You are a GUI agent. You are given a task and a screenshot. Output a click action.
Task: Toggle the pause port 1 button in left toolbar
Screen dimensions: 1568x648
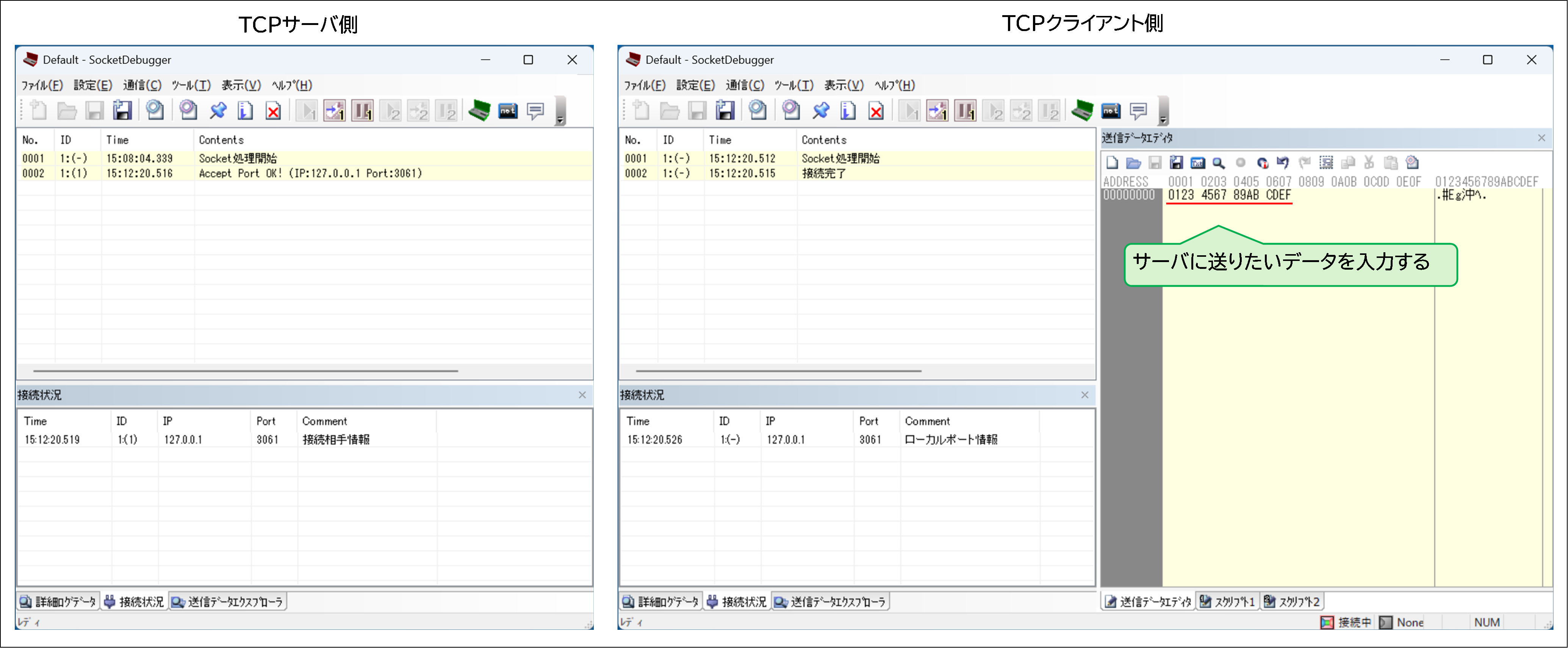[x=362, y=111]
